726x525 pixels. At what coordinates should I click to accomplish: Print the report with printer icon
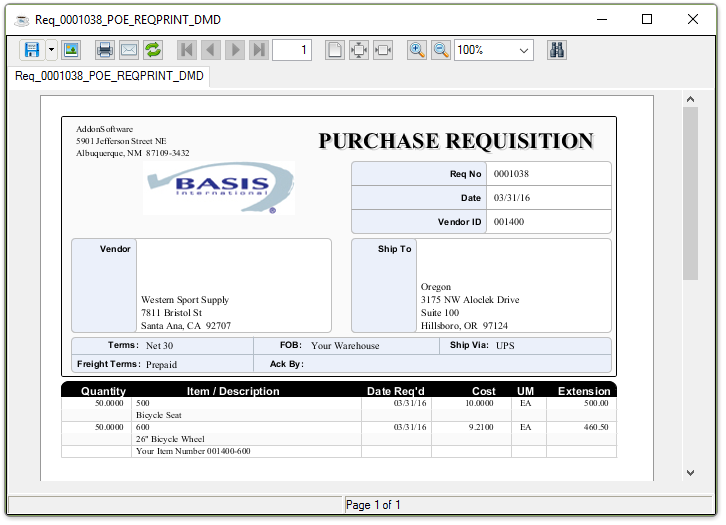point(105,50)
